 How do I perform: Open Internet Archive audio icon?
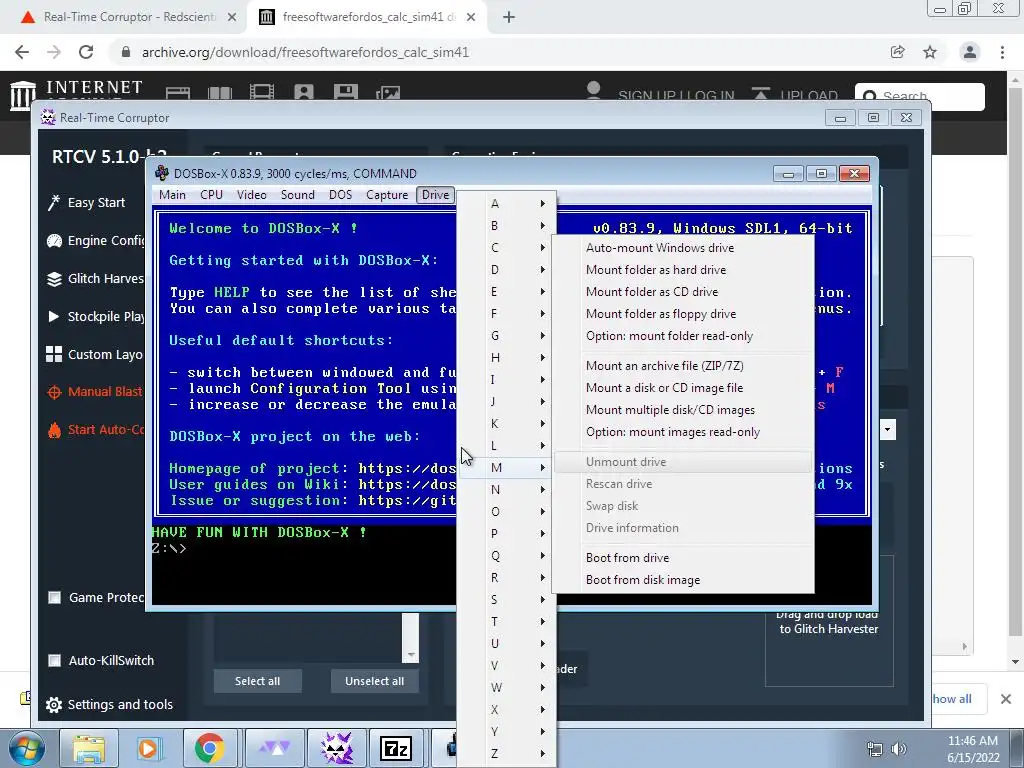(304, 93)
